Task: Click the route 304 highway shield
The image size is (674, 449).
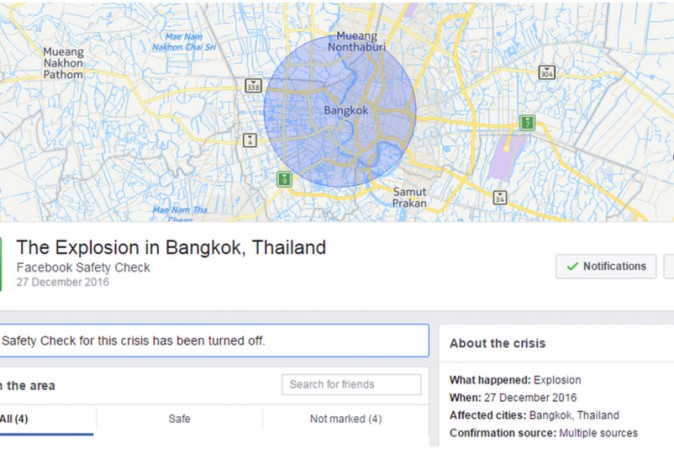Action: [547, 73]
